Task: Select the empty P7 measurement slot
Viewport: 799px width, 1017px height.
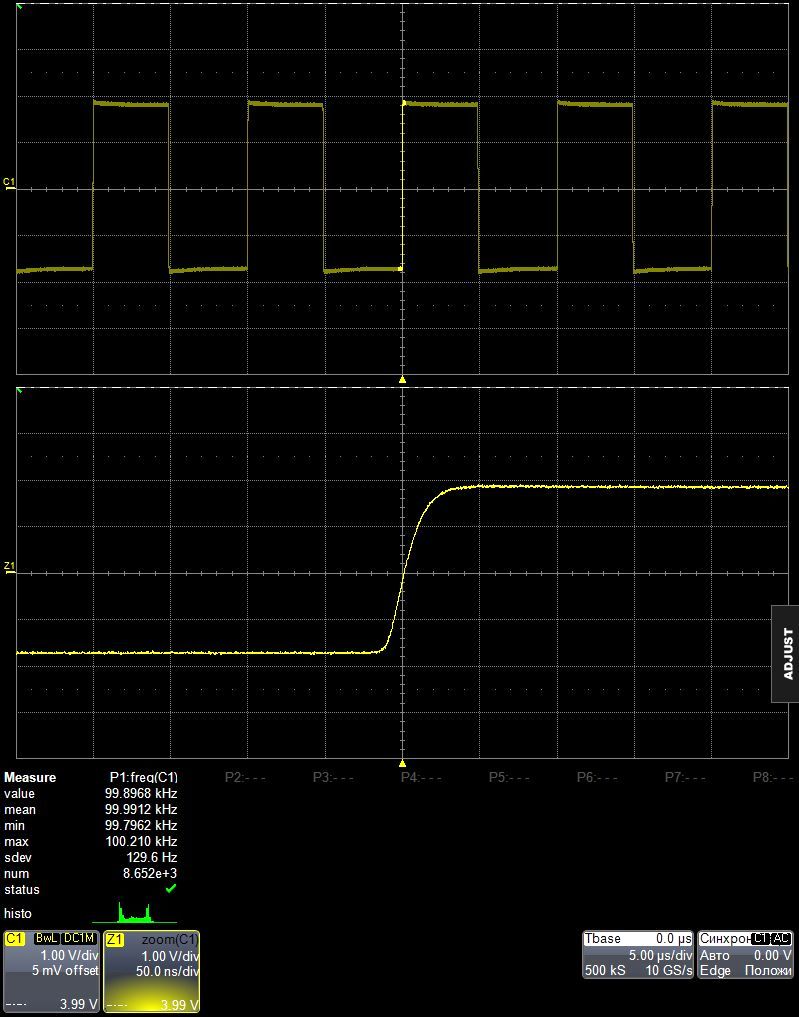Action: click(x=686, y=777)
